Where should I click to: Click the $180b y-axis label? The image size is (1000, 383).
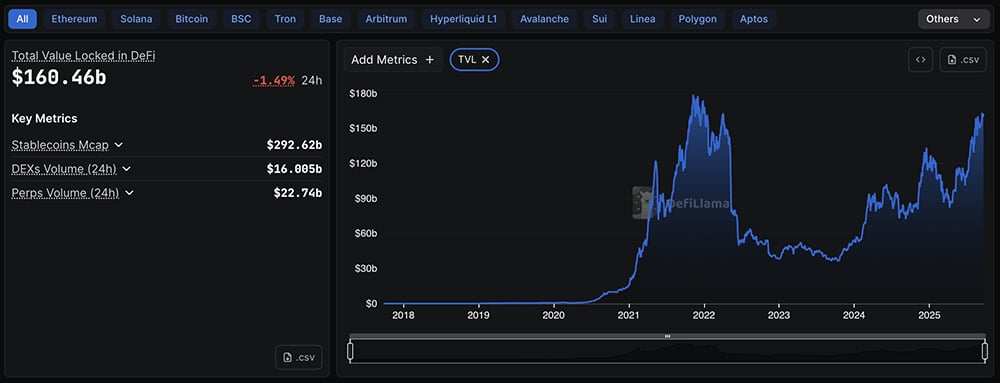point(364,94)
